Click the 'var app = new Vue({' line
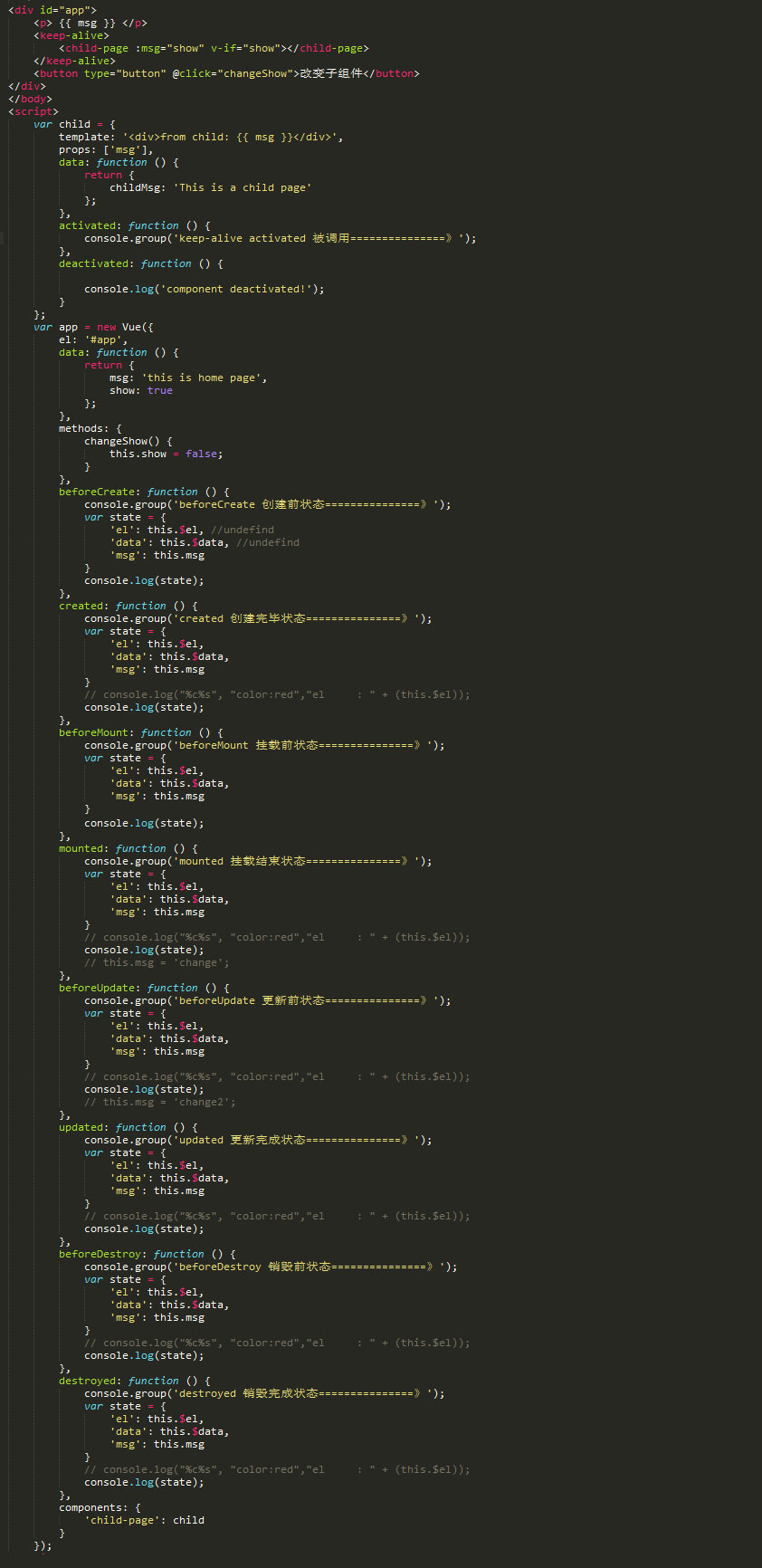 [93, 327]
